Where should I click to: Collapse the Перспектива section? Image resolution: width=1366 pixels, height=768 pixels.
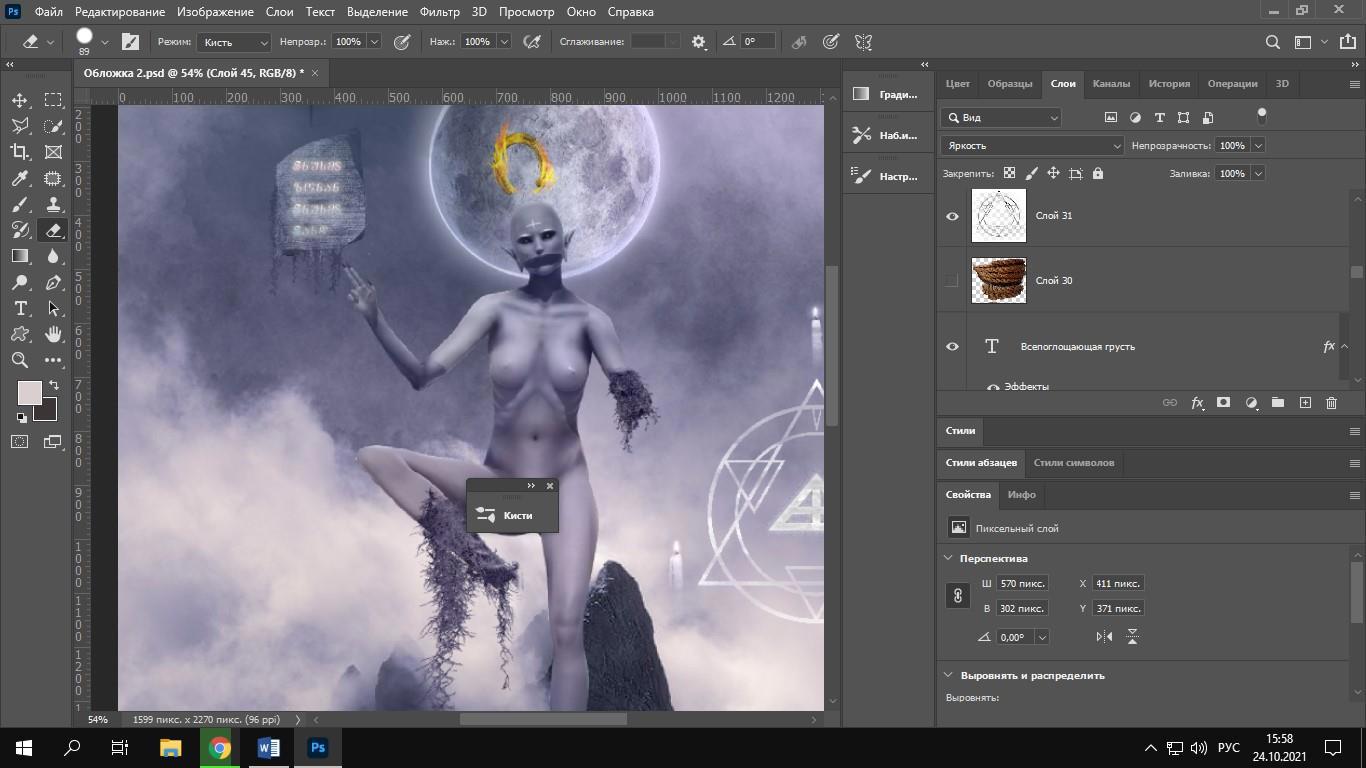point(949,558)
